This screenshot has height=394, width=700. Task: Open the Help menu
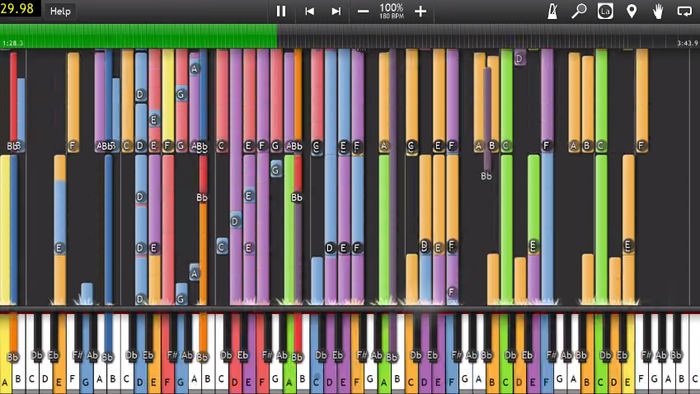pyautogui.click(x=60, y=11)
